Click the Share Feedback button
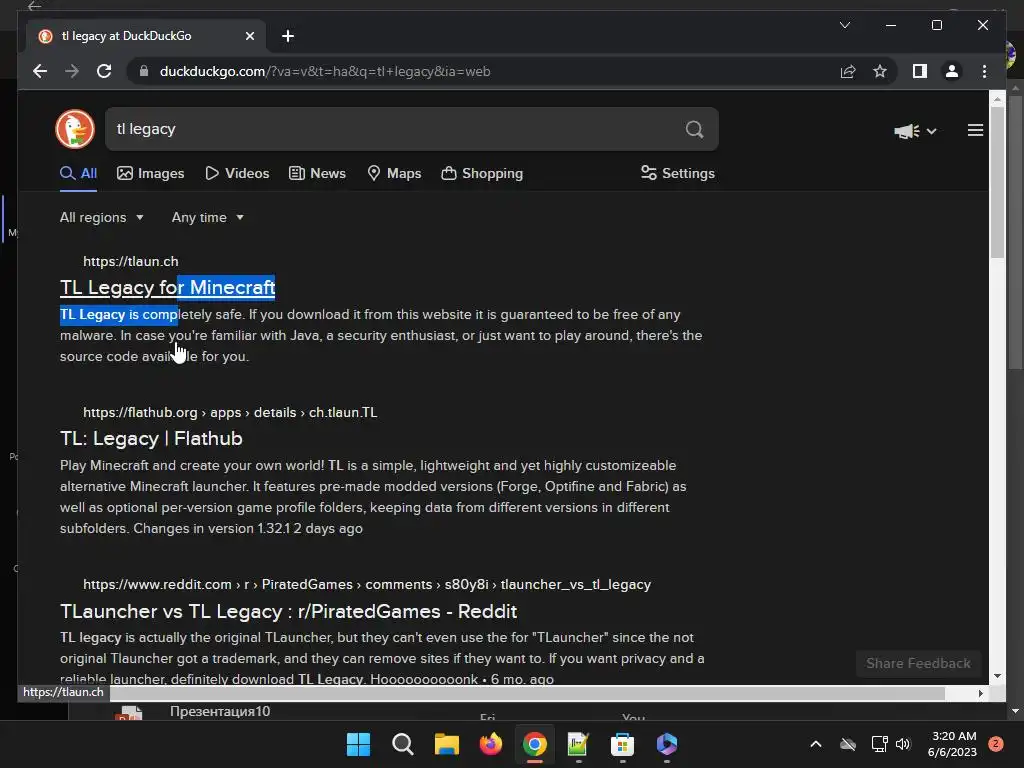 tap(918, 664)
